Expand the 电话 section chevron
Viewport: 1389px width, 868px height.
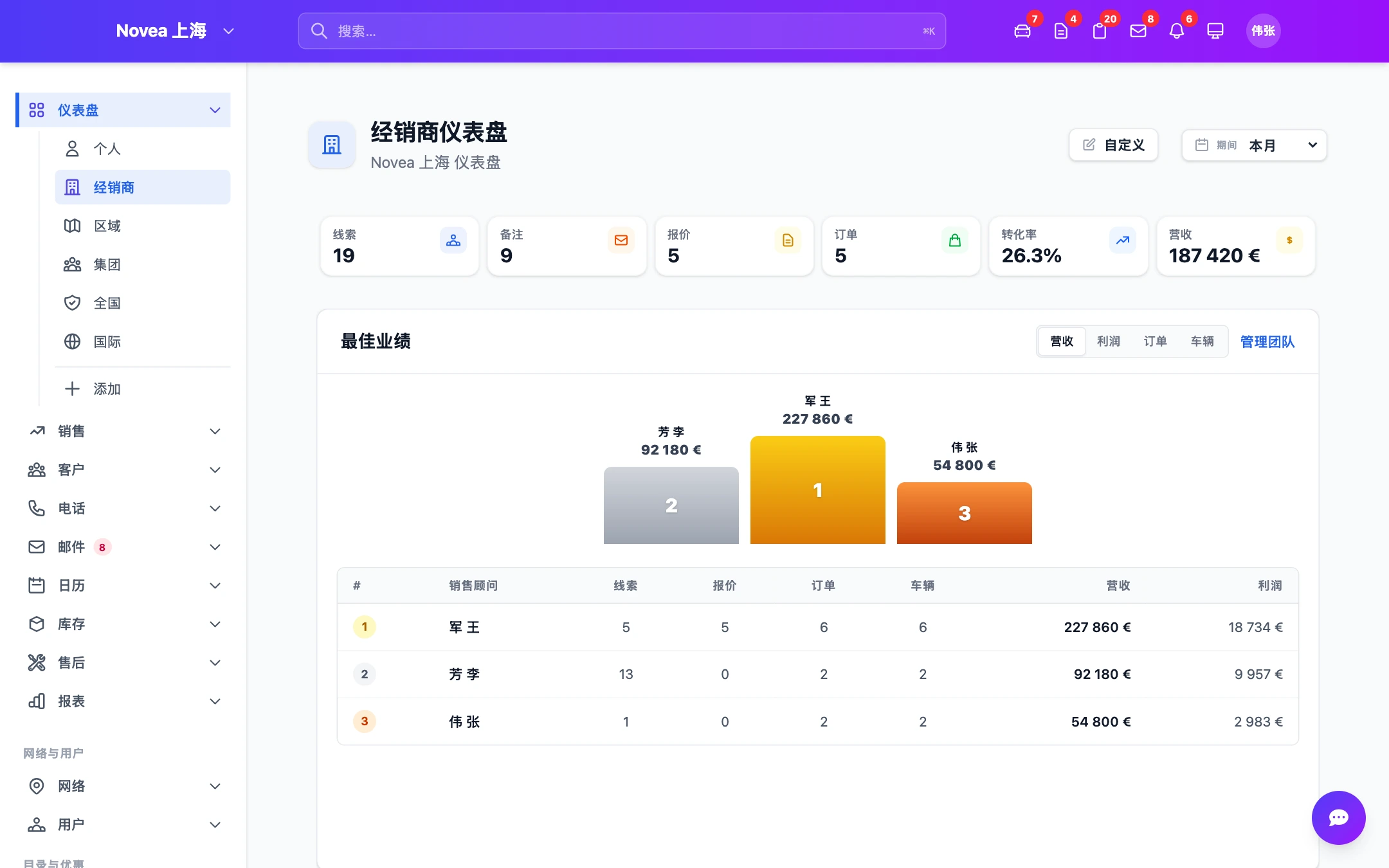[x=215, y=508]
